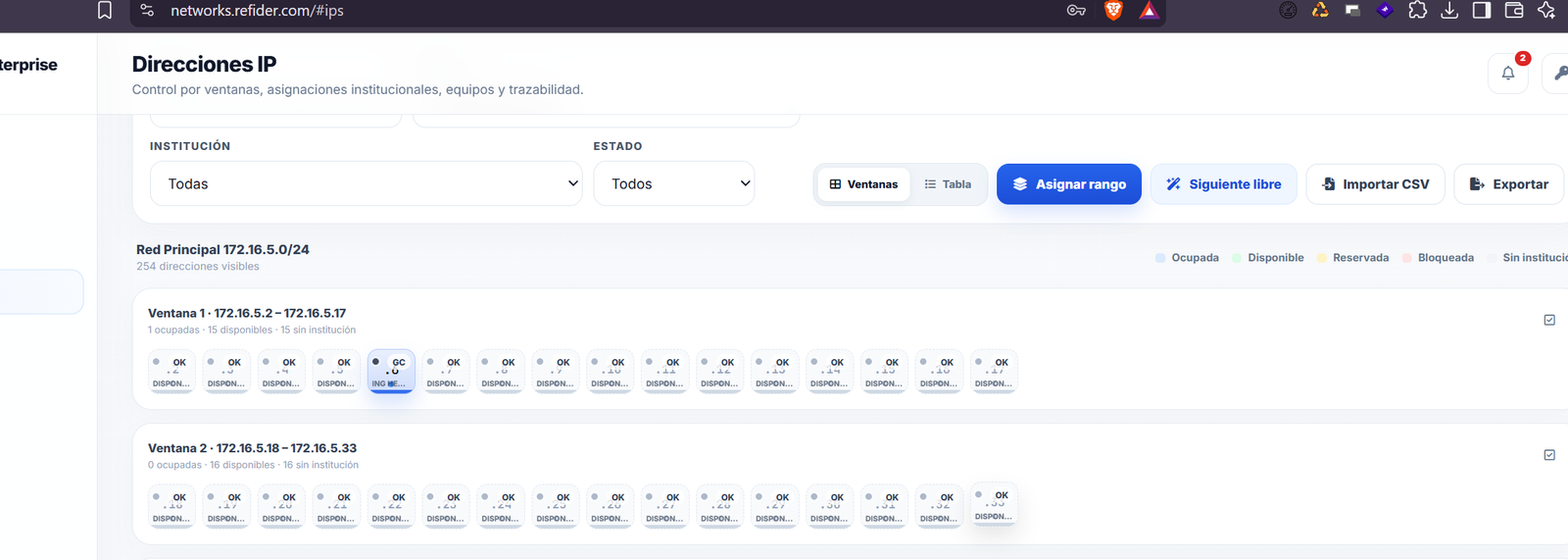The image size is (1568, 560).
Task: Select IP tile .24 in Ventana 2
Action: point(501,507)
